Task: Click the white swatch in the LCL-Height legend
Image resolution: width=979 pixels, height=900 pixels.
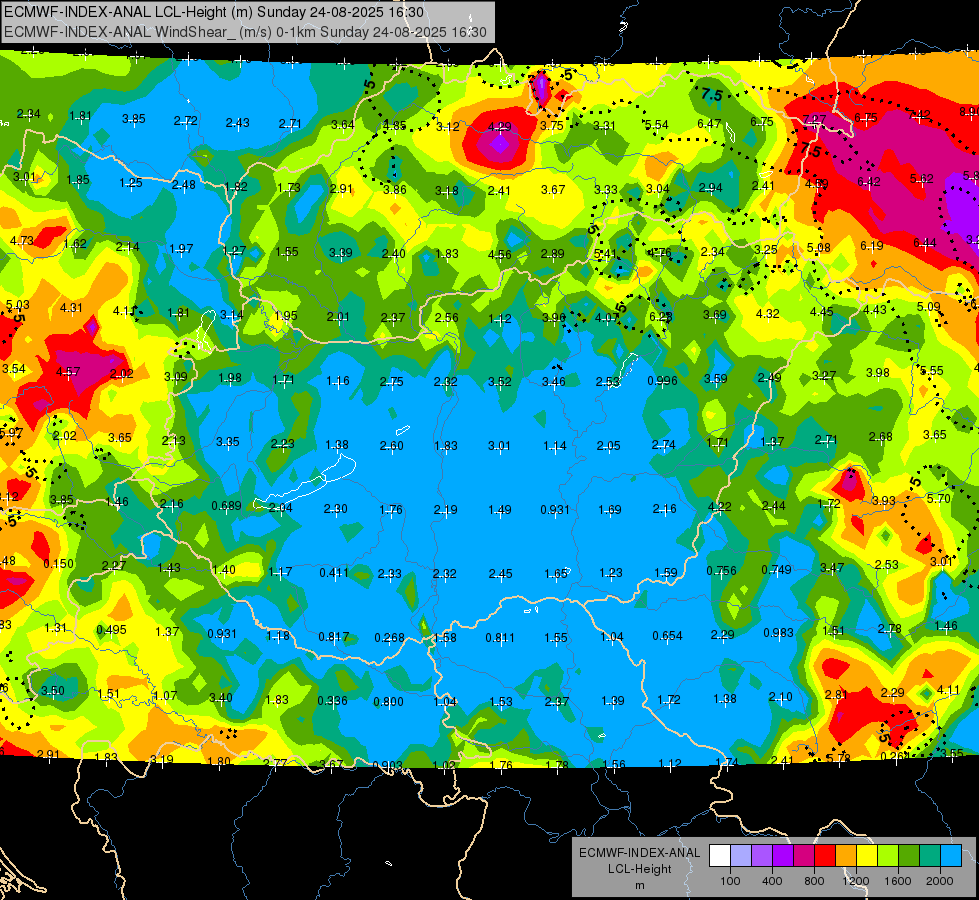Action: [720, 856]
